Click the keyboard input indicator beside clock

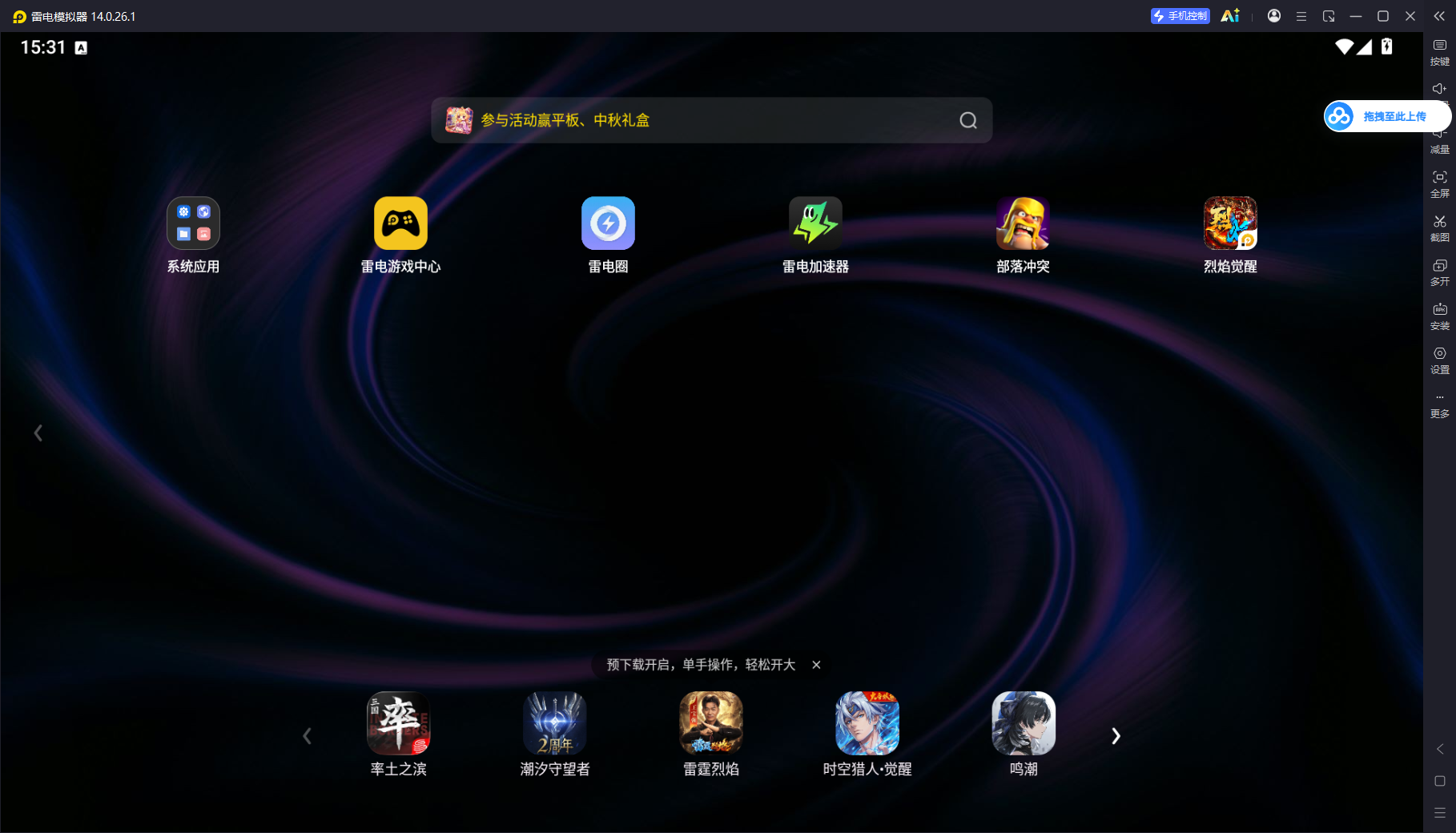pyautogui.click(x=81, y=48)
